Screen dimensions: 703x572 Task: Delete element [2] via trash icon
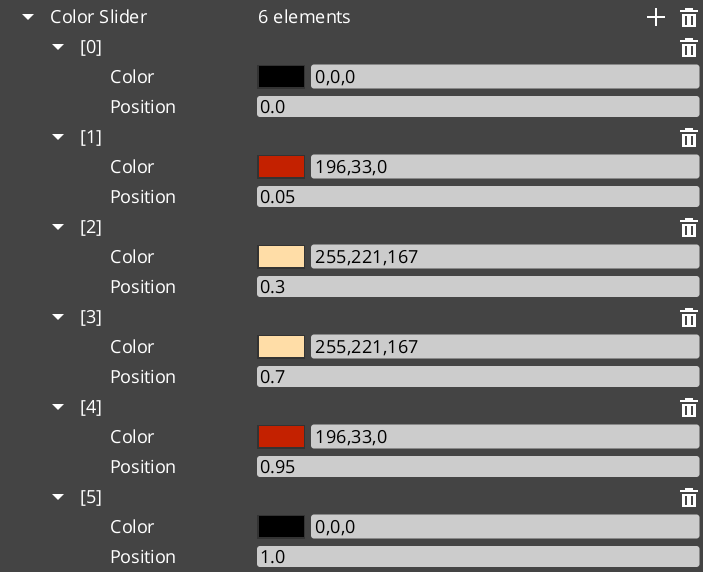pyautogui.click(x=689, y=227)
